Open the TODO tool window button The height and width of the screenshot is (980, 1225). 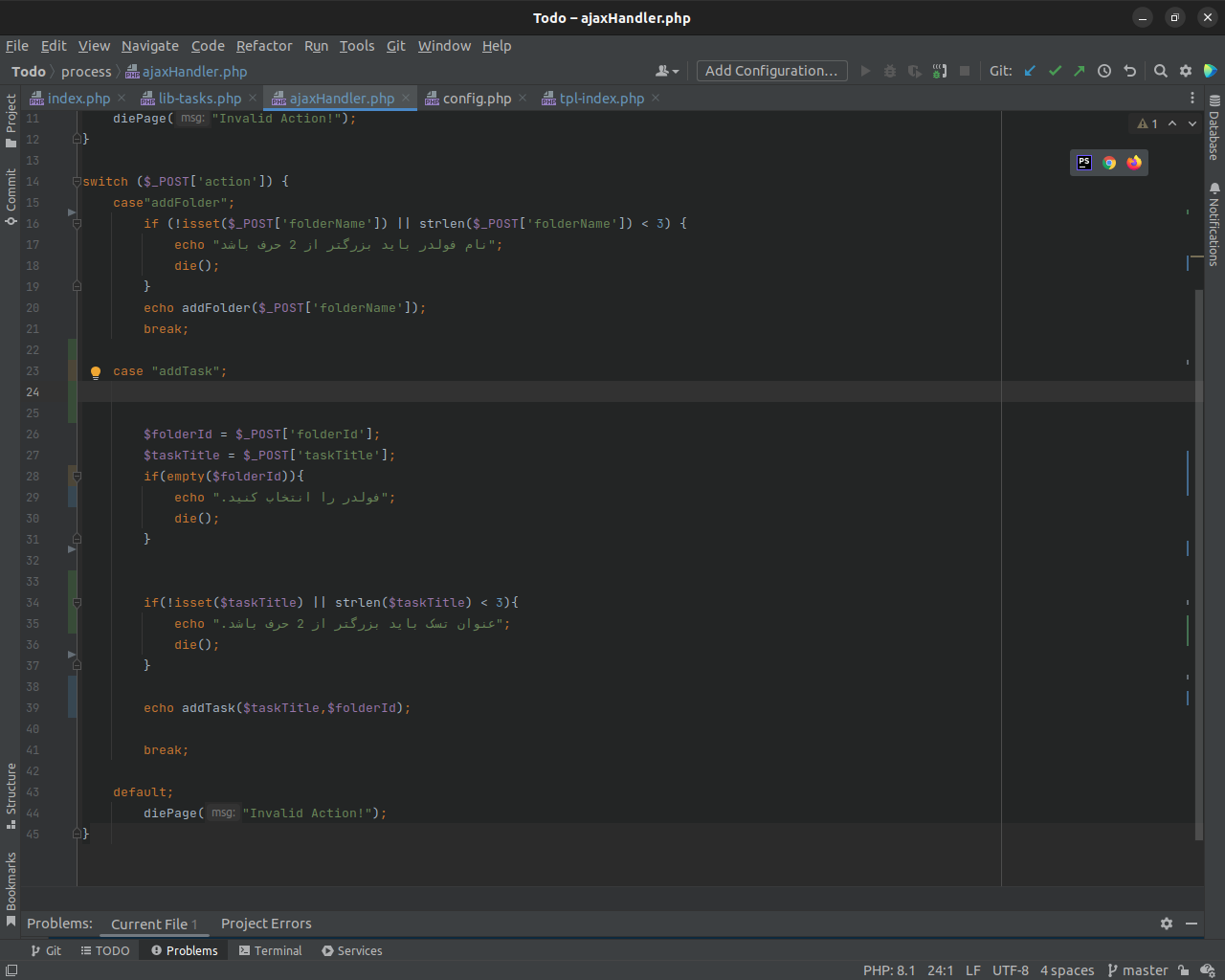(x=105, y=950)
